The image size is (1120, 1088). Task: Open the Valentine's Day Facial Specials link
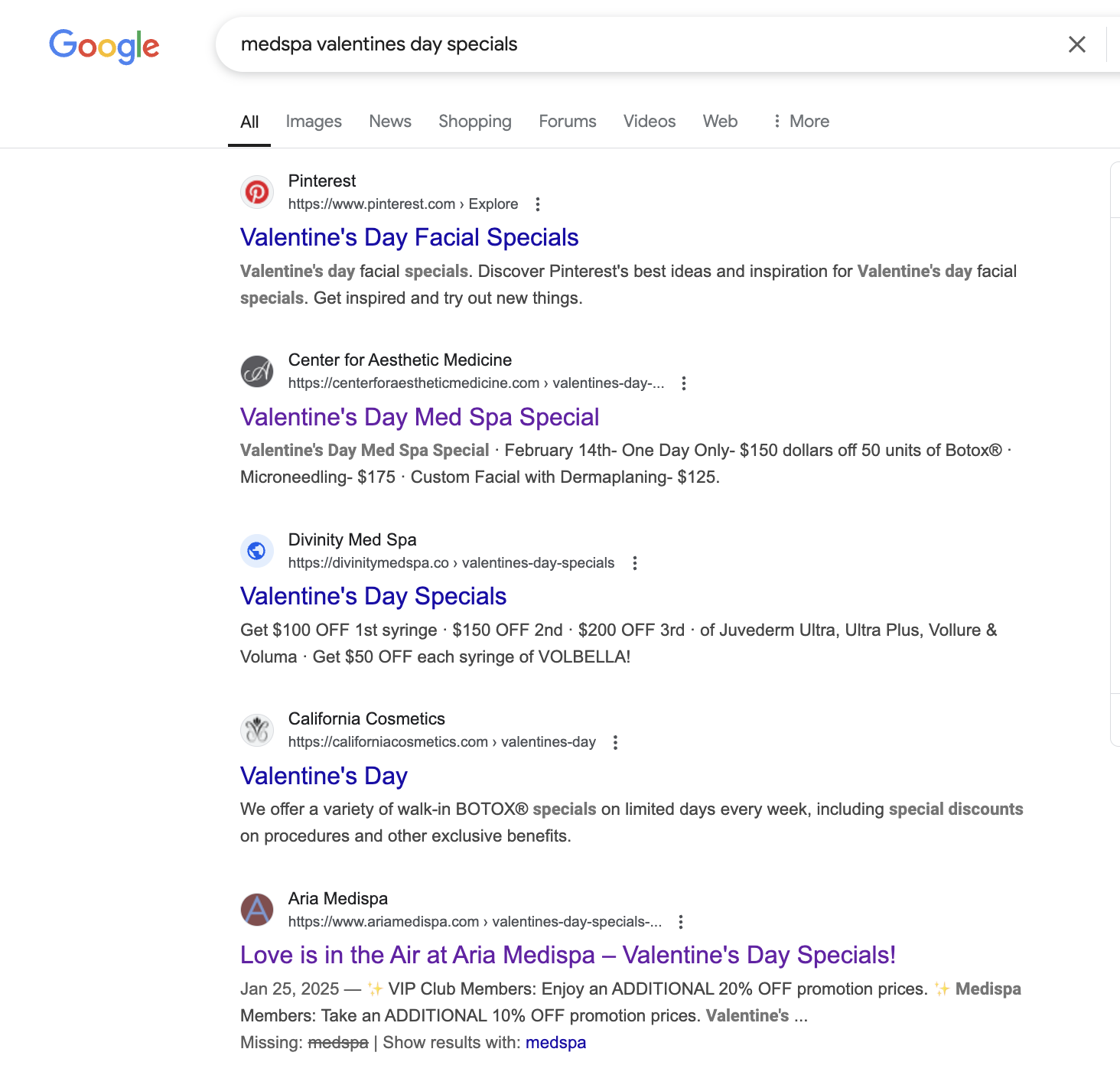click(409, 237)
